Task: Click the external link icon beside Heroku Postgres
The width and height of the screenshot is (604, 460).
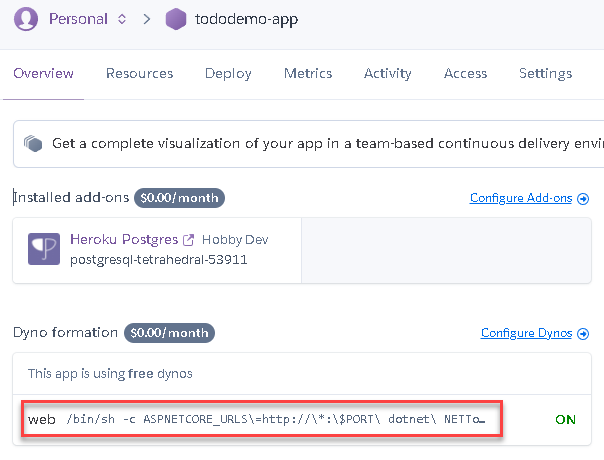Action: point(188,240)
